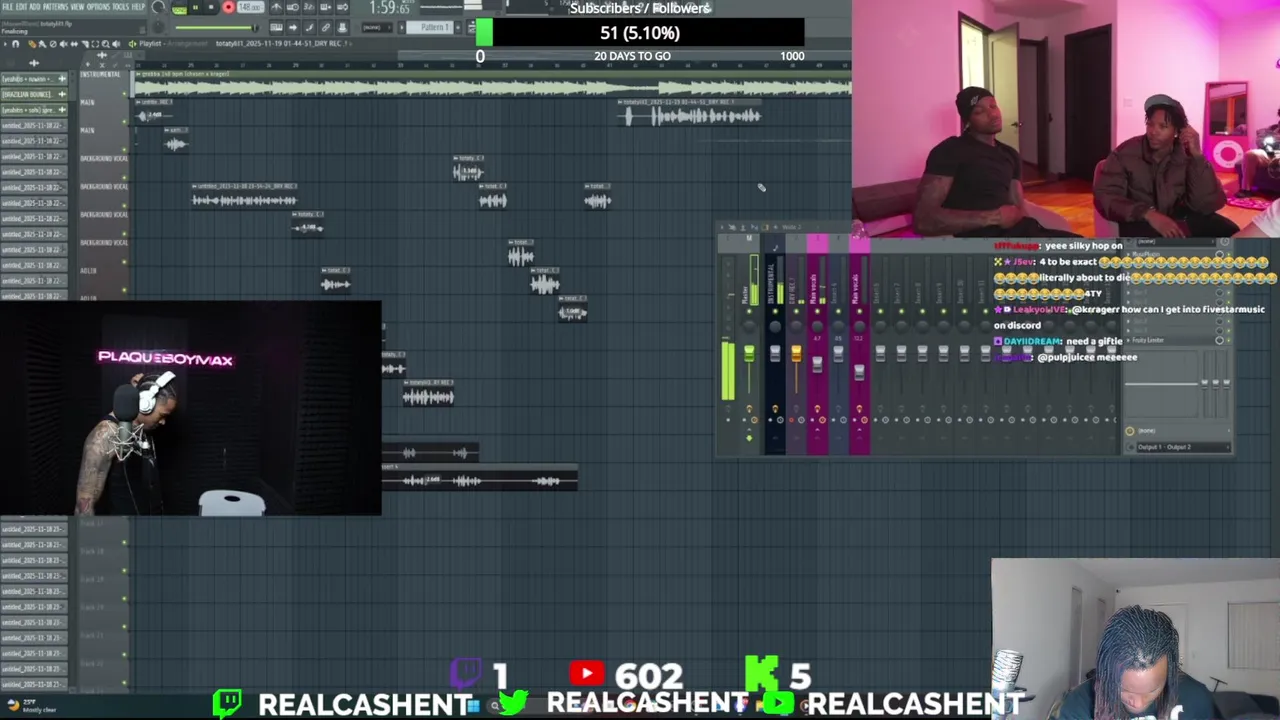
Task: Click the song position slider
Action: coord(215,27)
